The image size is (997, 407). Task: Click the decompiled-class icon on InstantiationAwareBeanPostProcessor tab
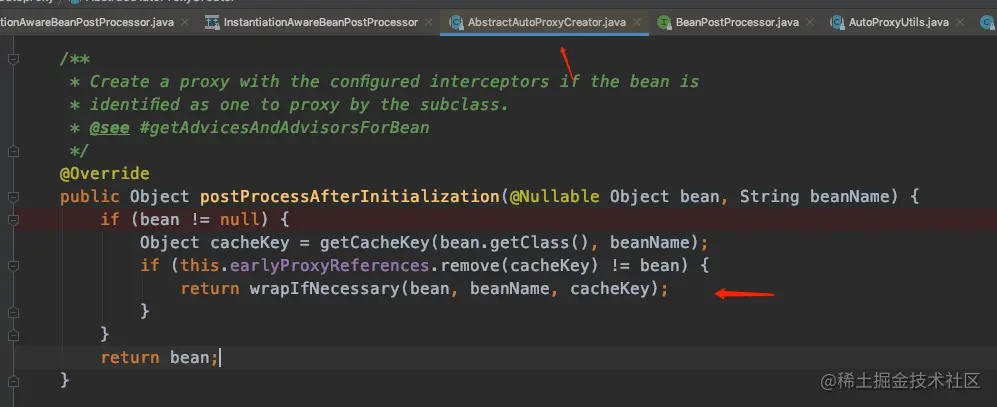tap(212, 22)
